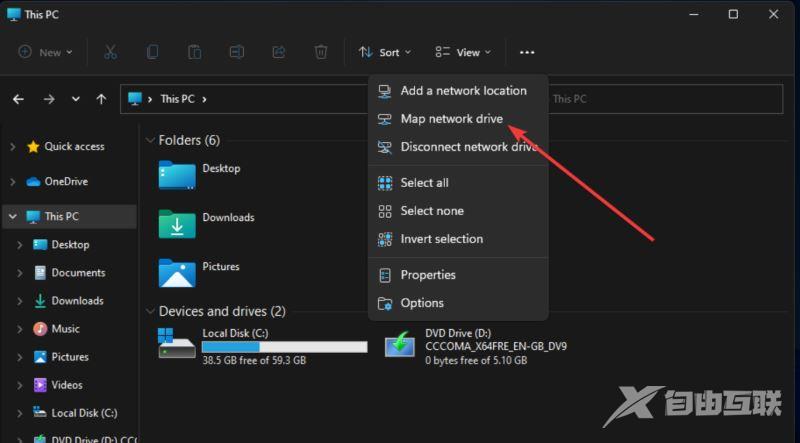Click the Delete trash icon
The width and height of the screenshot is (800, 443).
[321, 52]
